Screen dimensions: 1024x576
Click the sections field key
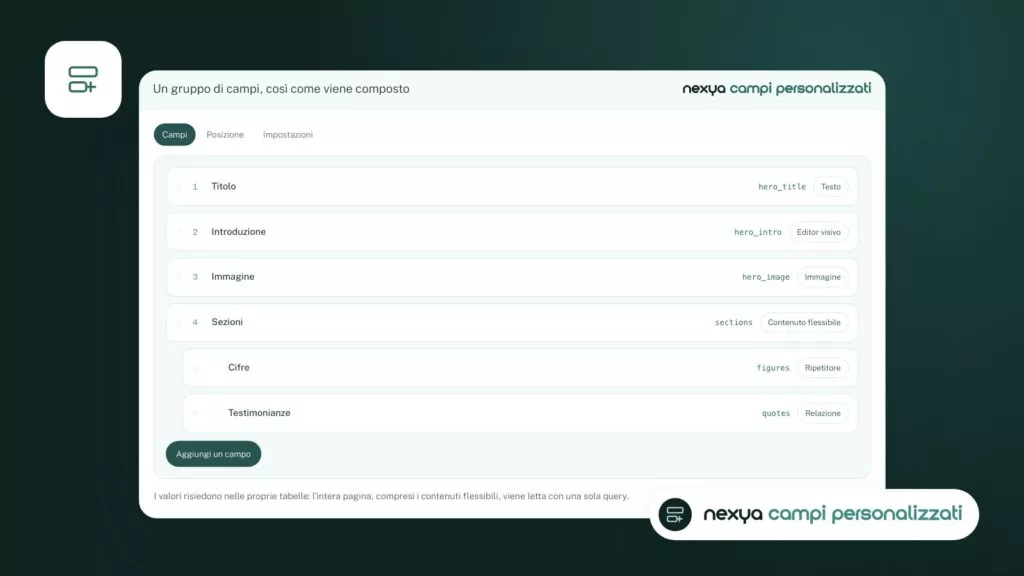point(733,323)
